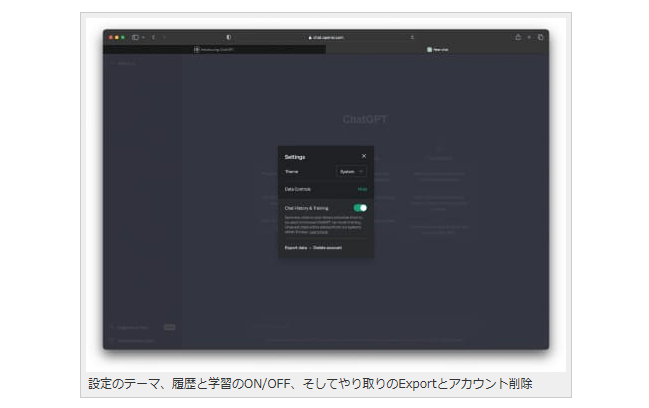The height and width of the screenshot is (408, 649).
Task: Open the Theme dropdown set to System
Action: click(351, 172)
